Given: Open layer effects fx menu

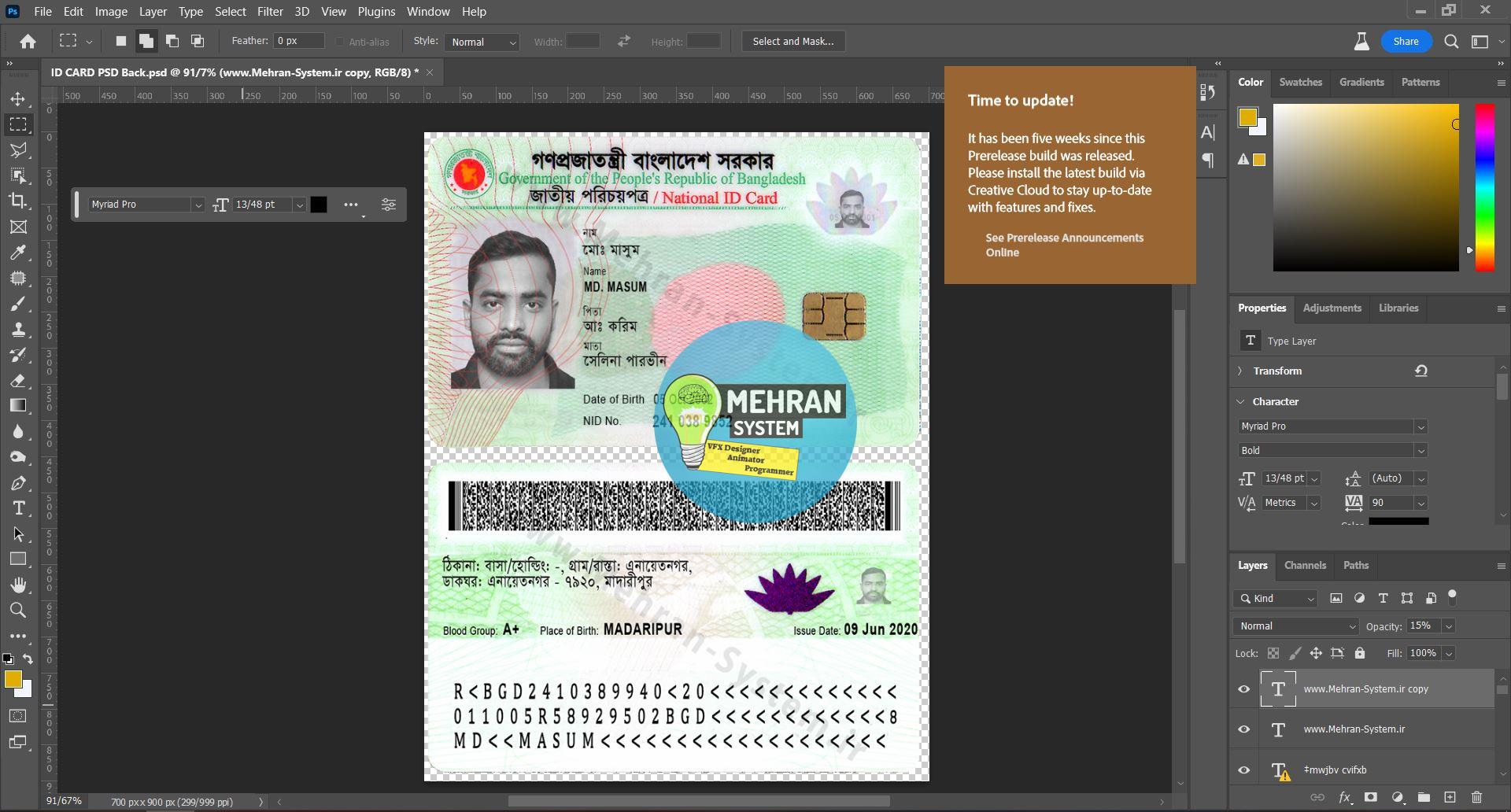Looking at the screenshot, I should click(1345, 797).
